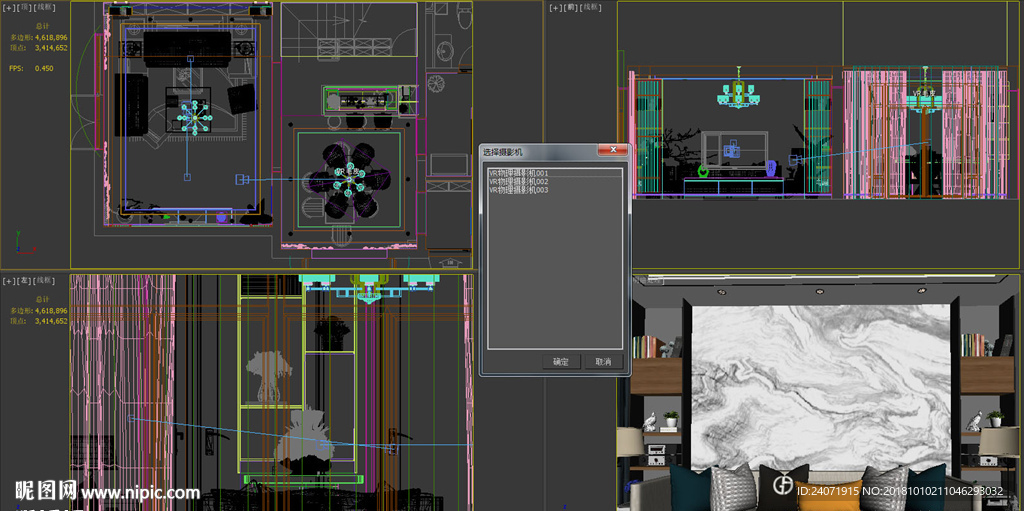Confirm camera selection with 确定 button
1024x511 pixels.
[561, 361]
